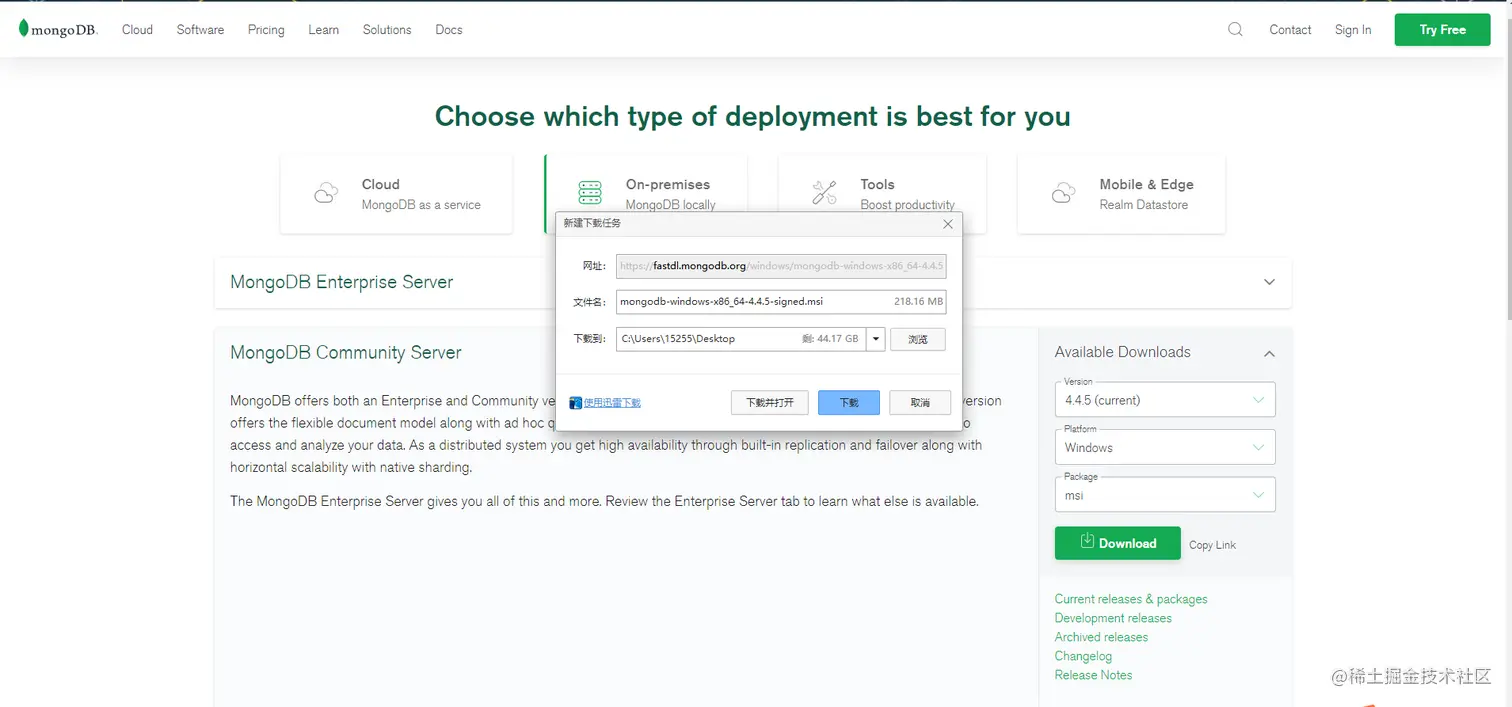Close the new download task dialog

(948, 223)
